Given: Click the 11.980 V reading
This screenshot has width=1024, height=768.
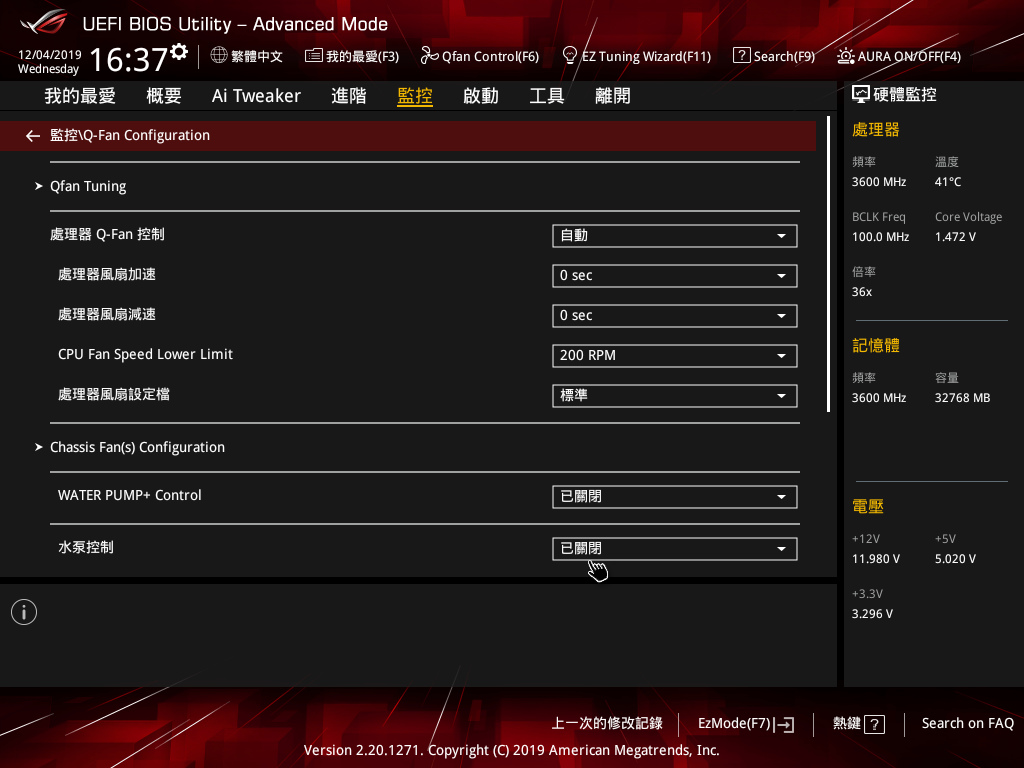Looking at the screenshot, I should coord(876,559).
